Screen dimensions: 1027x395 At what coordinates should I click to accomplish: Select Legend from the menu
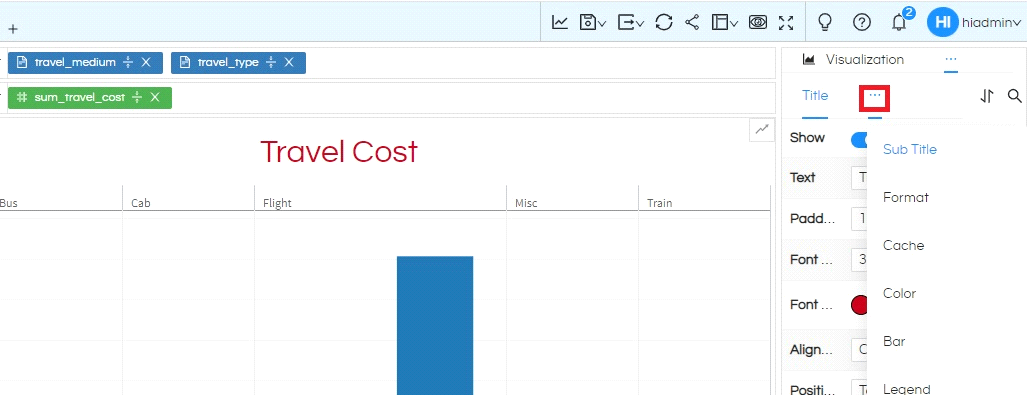(906, 388)
